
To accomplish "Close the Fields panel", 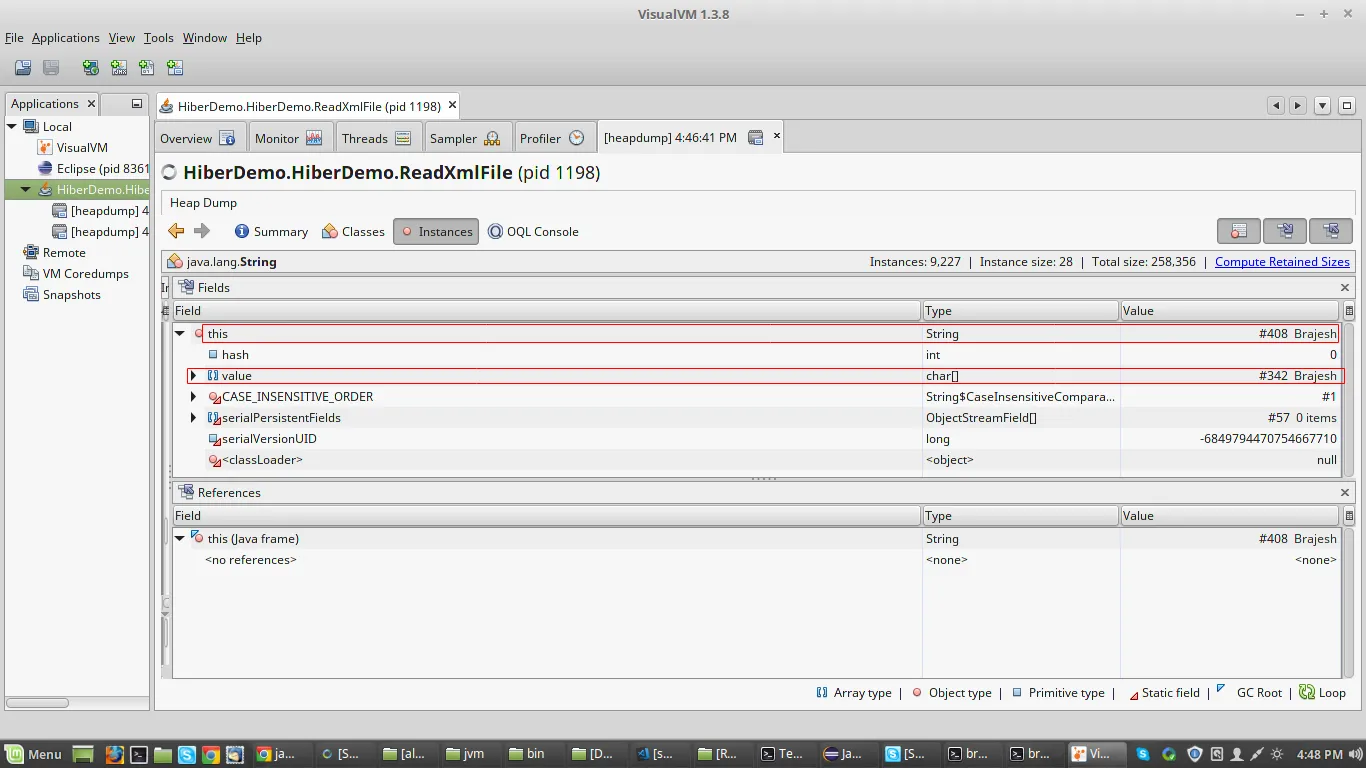I will (1345, 287).
